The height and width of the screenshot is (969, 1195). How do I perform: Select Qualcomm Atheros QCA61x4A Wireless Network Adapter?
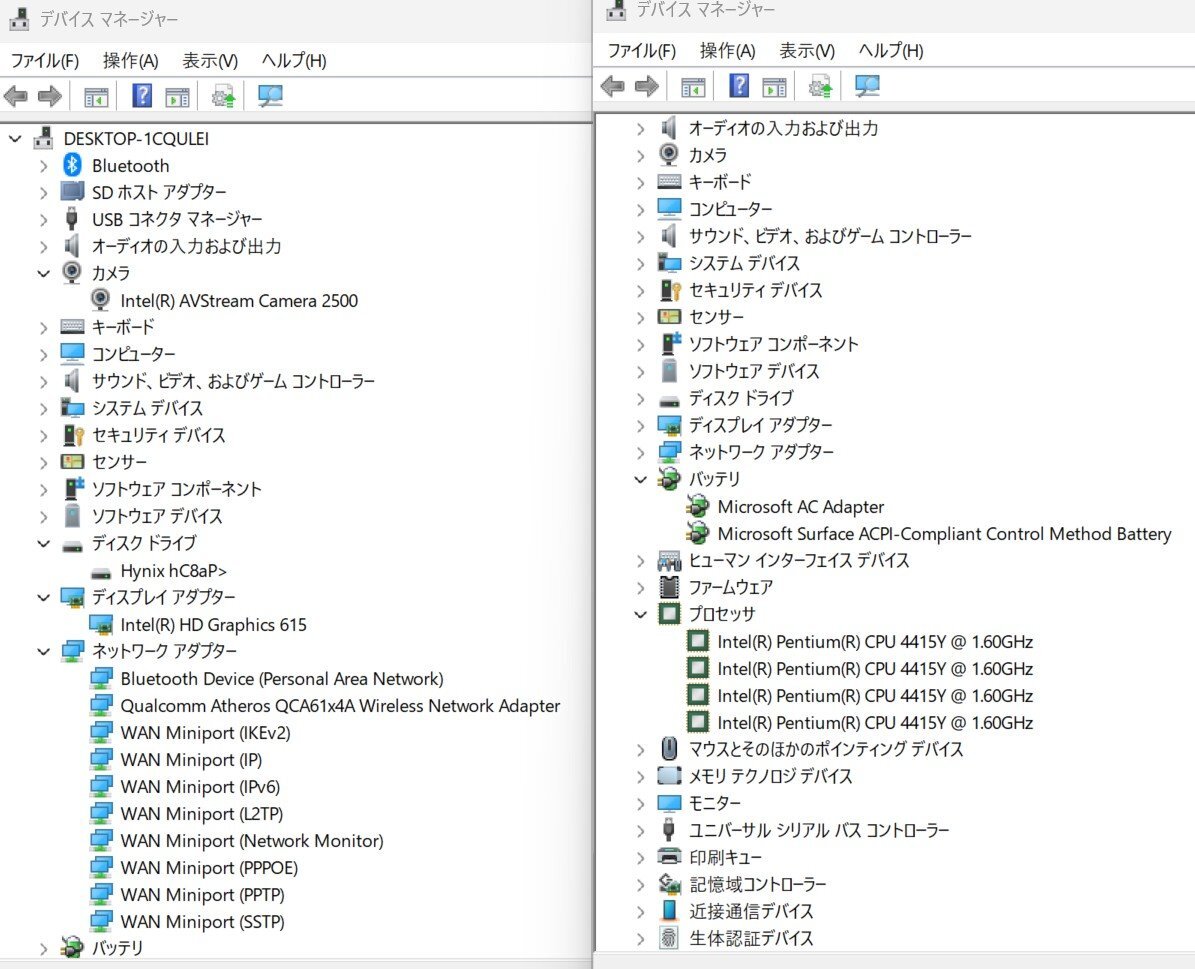(x=340, y=706)
